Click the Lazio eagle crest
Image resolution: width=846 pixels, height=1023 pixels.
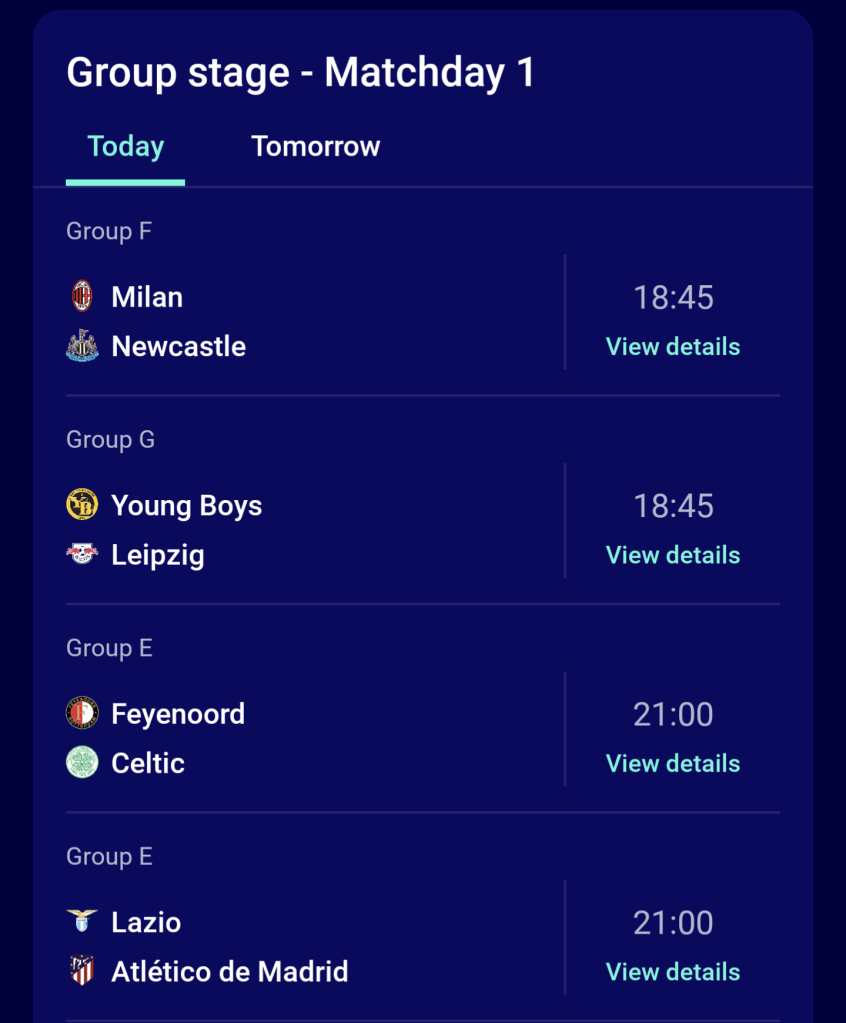pos(82,921)
